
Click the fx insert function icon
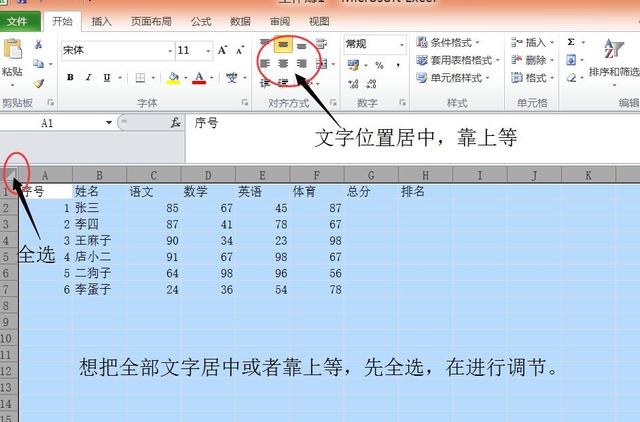(176, 122)
